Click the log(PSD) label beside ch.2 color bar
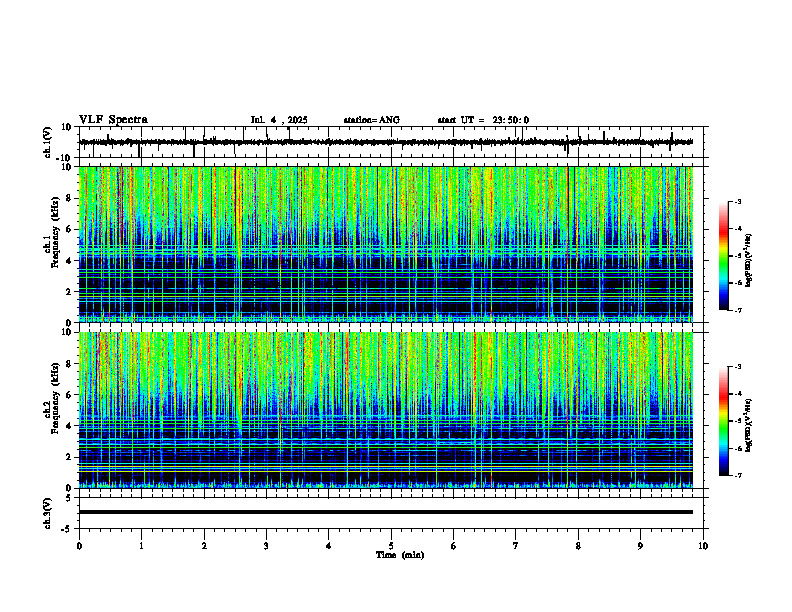 (749, 425)
